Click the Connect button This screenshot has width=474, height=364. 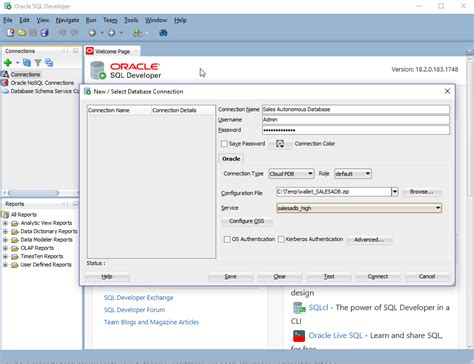click(378, 276)
